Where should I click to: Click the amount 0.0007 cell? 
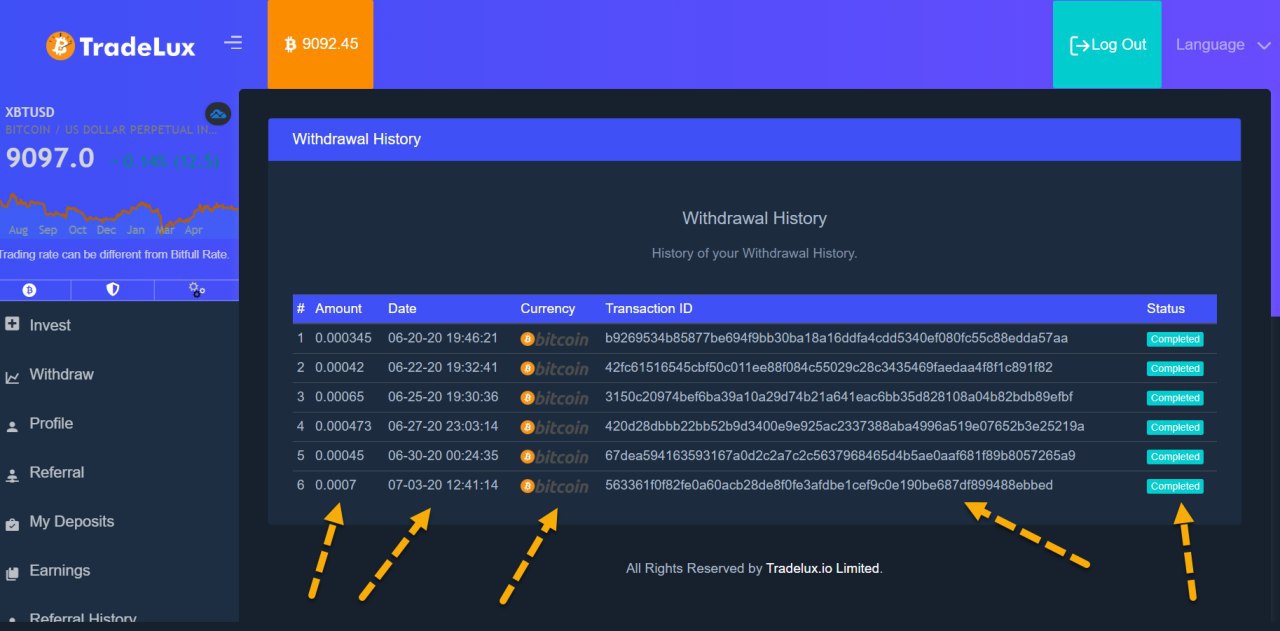[x=335, y=485]
